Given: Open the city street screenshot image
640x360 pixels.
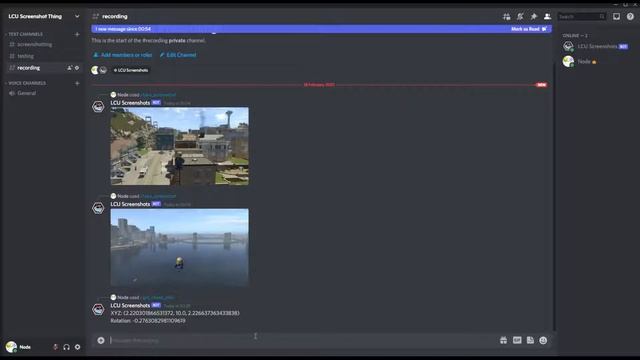Looking at the screenshot, I should 180,146.
